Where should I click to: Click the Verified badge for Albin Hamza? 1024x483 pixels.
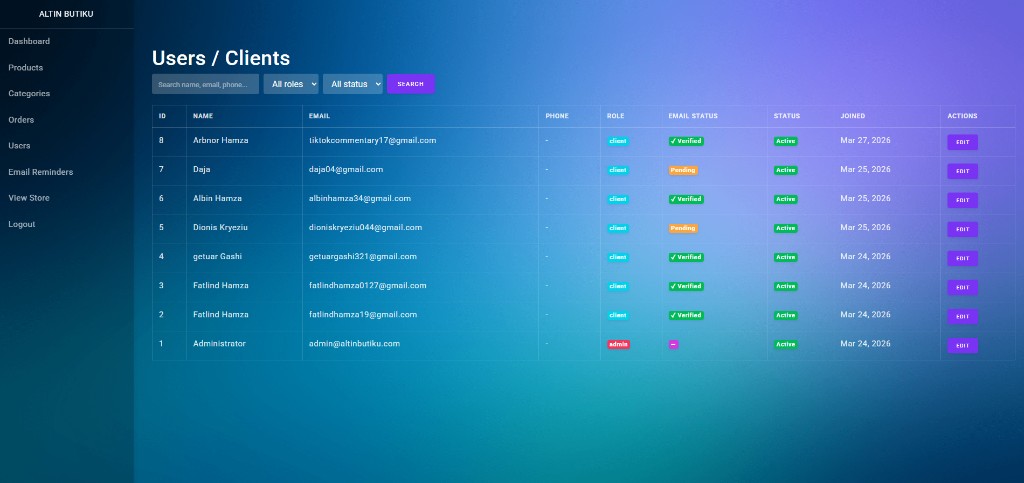coord(686,199)
